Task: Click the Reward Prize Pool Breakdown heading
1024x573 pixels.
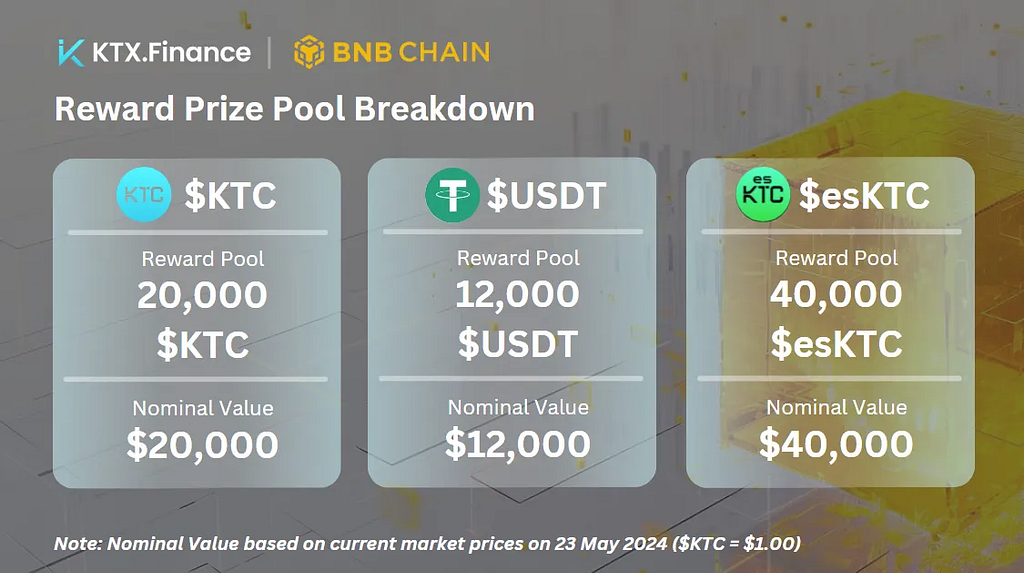Action: point(295,109)
